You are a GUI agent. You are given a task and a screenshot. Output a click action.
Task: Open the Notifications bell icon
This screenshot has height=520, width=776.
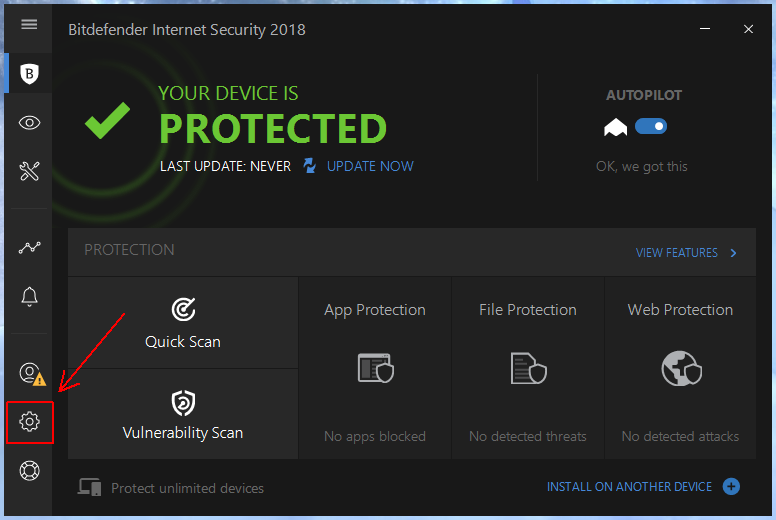(x=29, y=296)
